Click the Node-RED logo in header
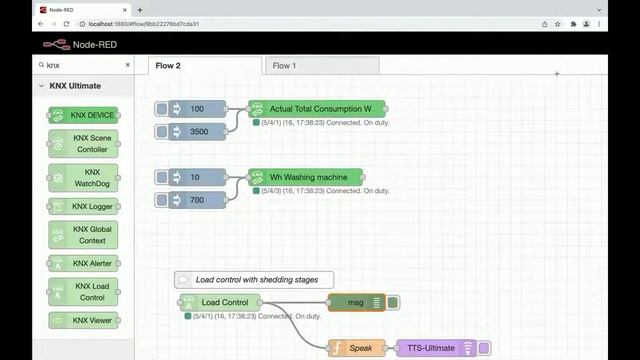 (80, 44)
